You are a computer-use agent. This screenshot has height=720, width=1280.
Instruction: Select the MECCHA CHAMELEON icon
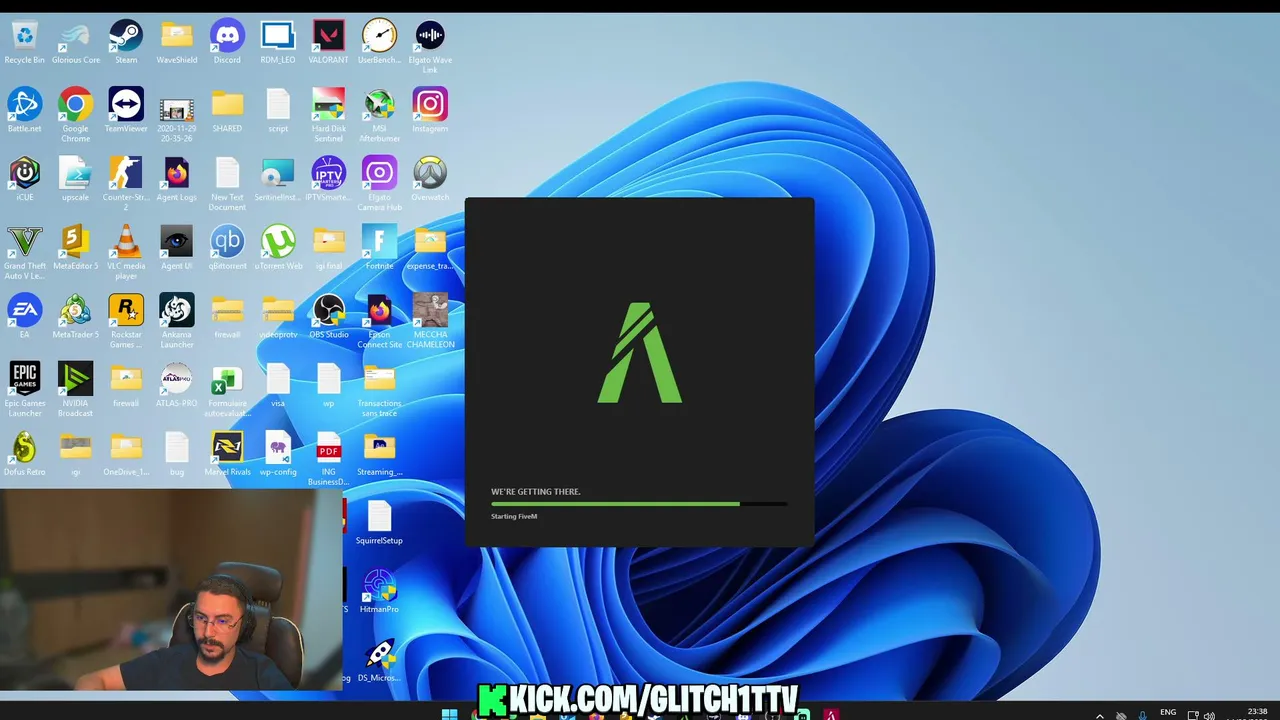coord(430,310)
